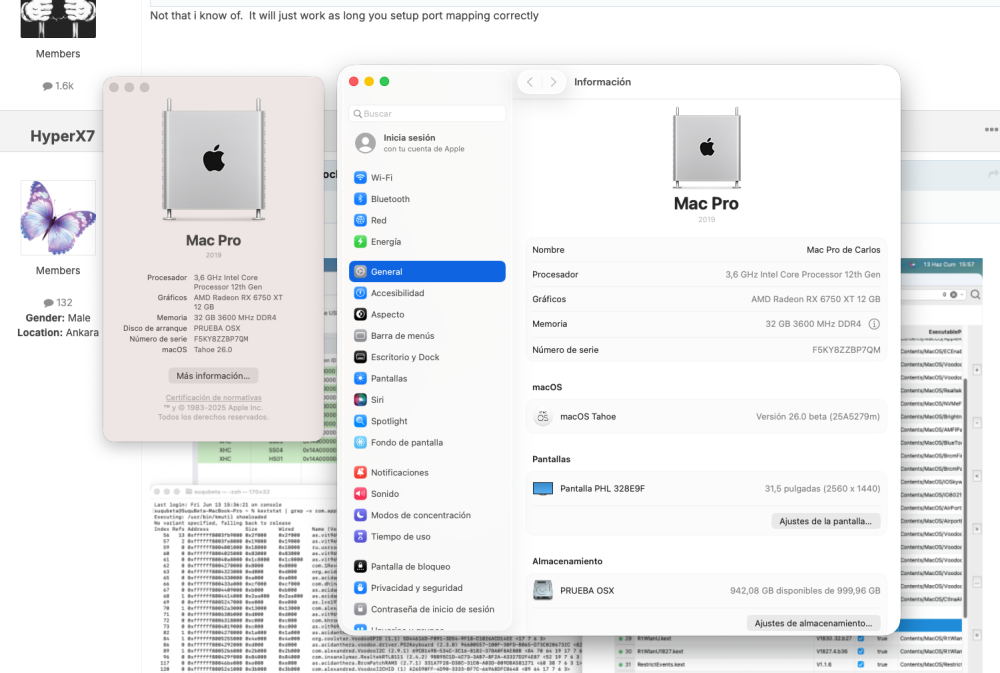Click Más información button
Viewport: 1000px width, 673px height.
pos(213,376)
